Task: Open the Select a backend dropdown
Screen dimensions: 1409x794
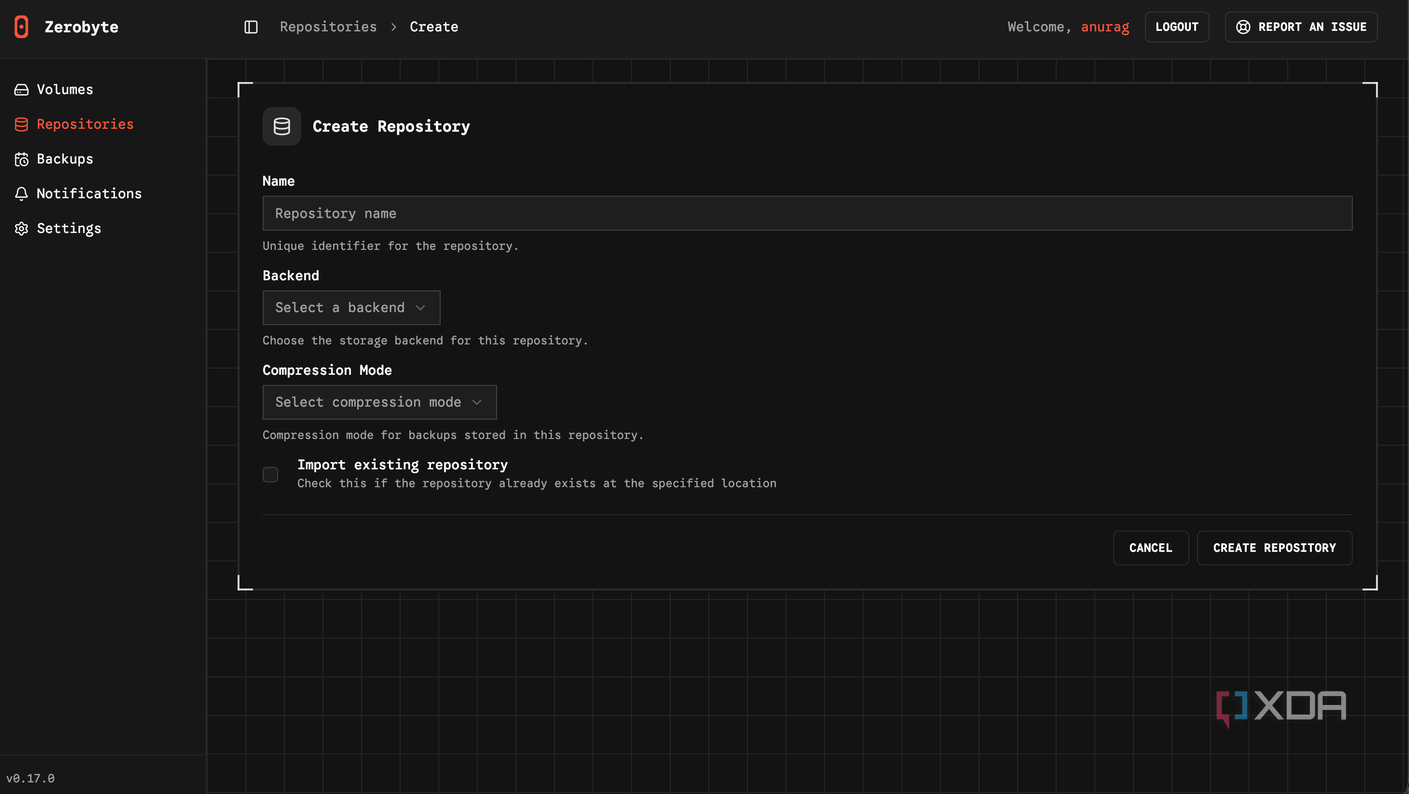Action: [x=351, y=308]
